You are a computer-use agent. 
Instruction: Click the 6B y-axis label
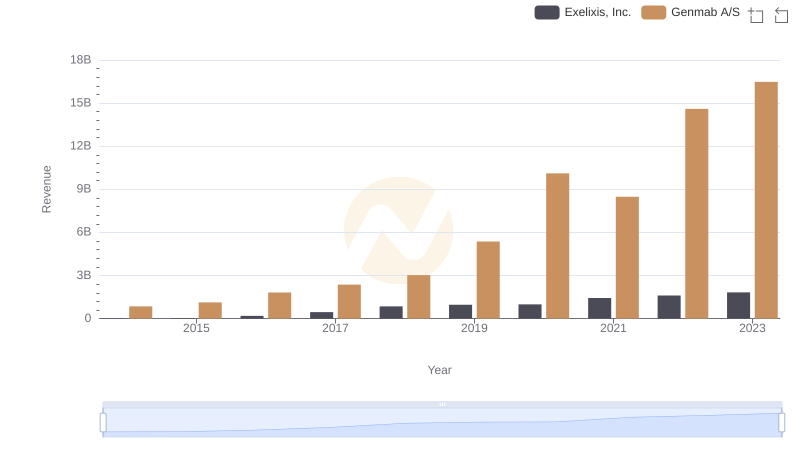(x=84, y=232)
